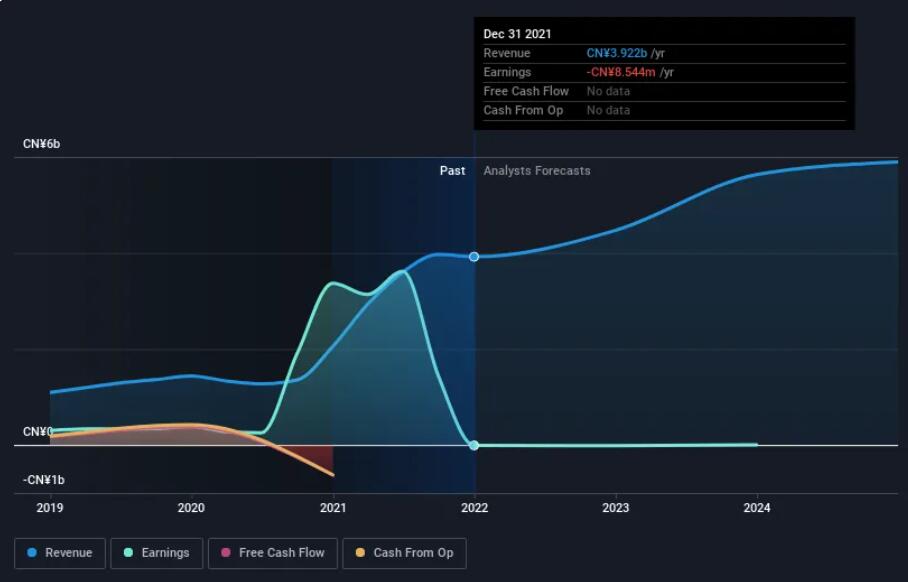Select the 2019 label on the x-axis
Screen dimensions: 908x582
pyautogui.click(x=50, y=508)
